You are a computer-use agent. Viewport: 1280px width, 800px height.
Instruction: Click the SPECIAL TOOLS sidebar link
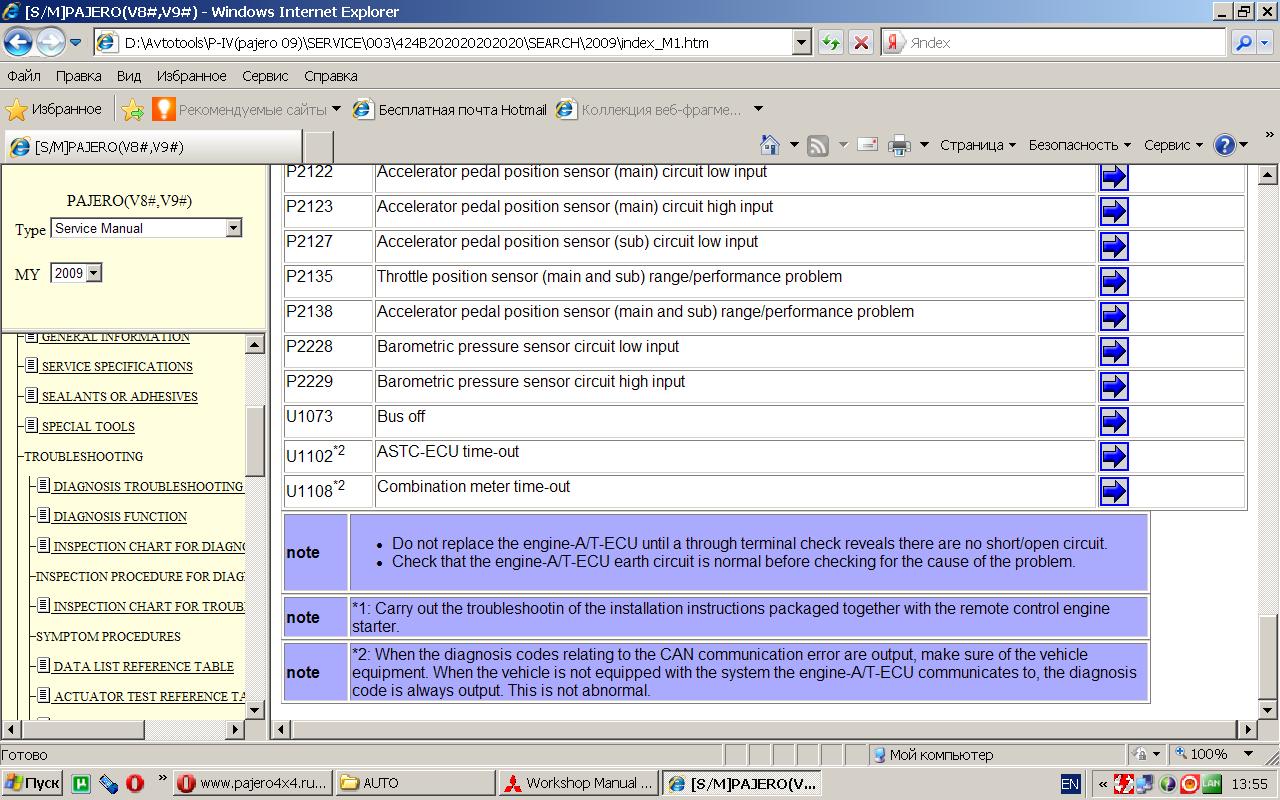[x=88, y=427]
